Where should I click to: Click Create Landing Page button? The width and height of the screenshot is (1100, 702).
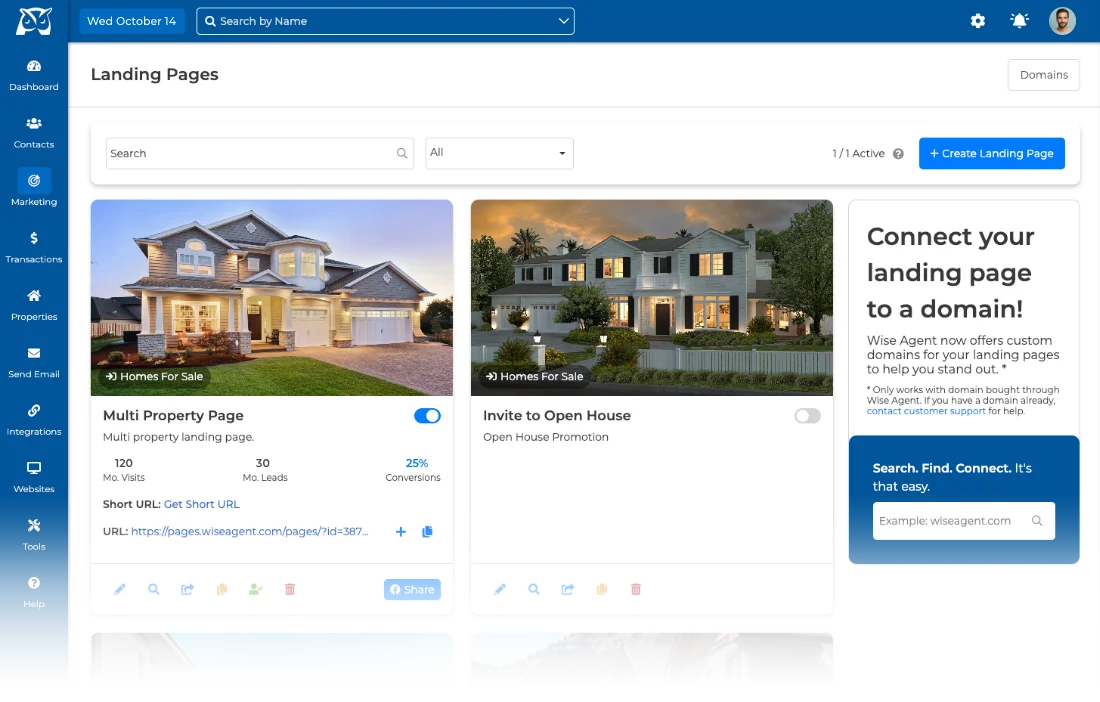pos(992,153)
